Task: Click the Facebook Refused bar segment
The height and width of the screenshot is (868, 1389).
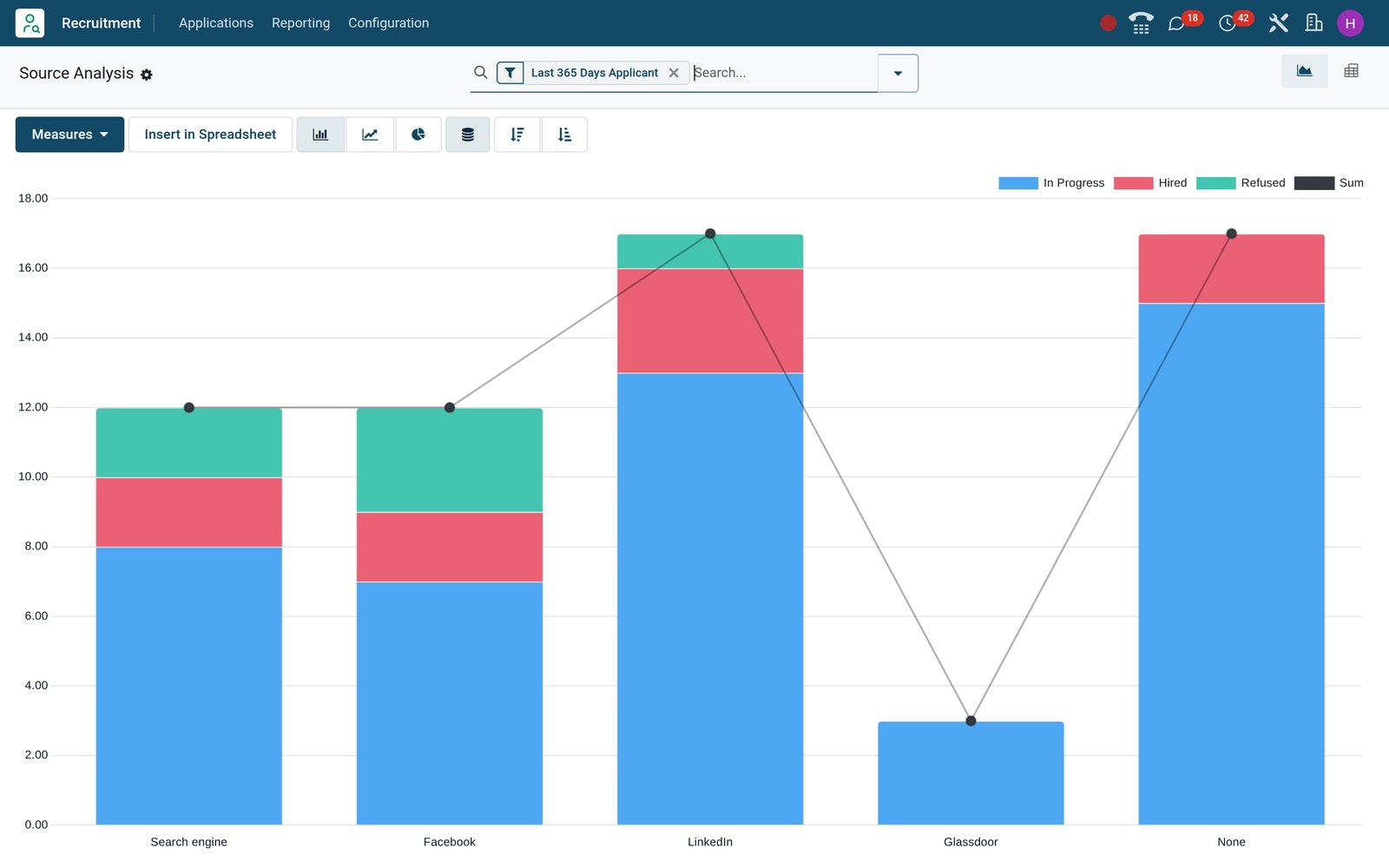Action: (450, 460)
